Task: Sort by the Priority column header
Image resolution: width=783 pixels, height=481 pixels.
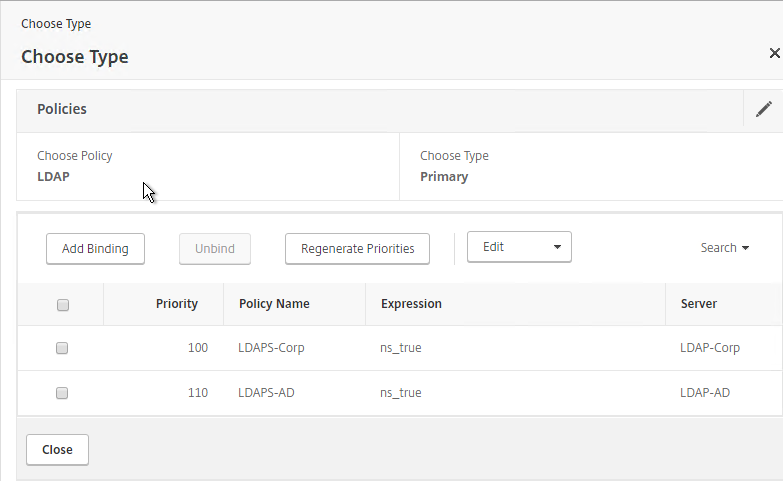Action: 177,304
